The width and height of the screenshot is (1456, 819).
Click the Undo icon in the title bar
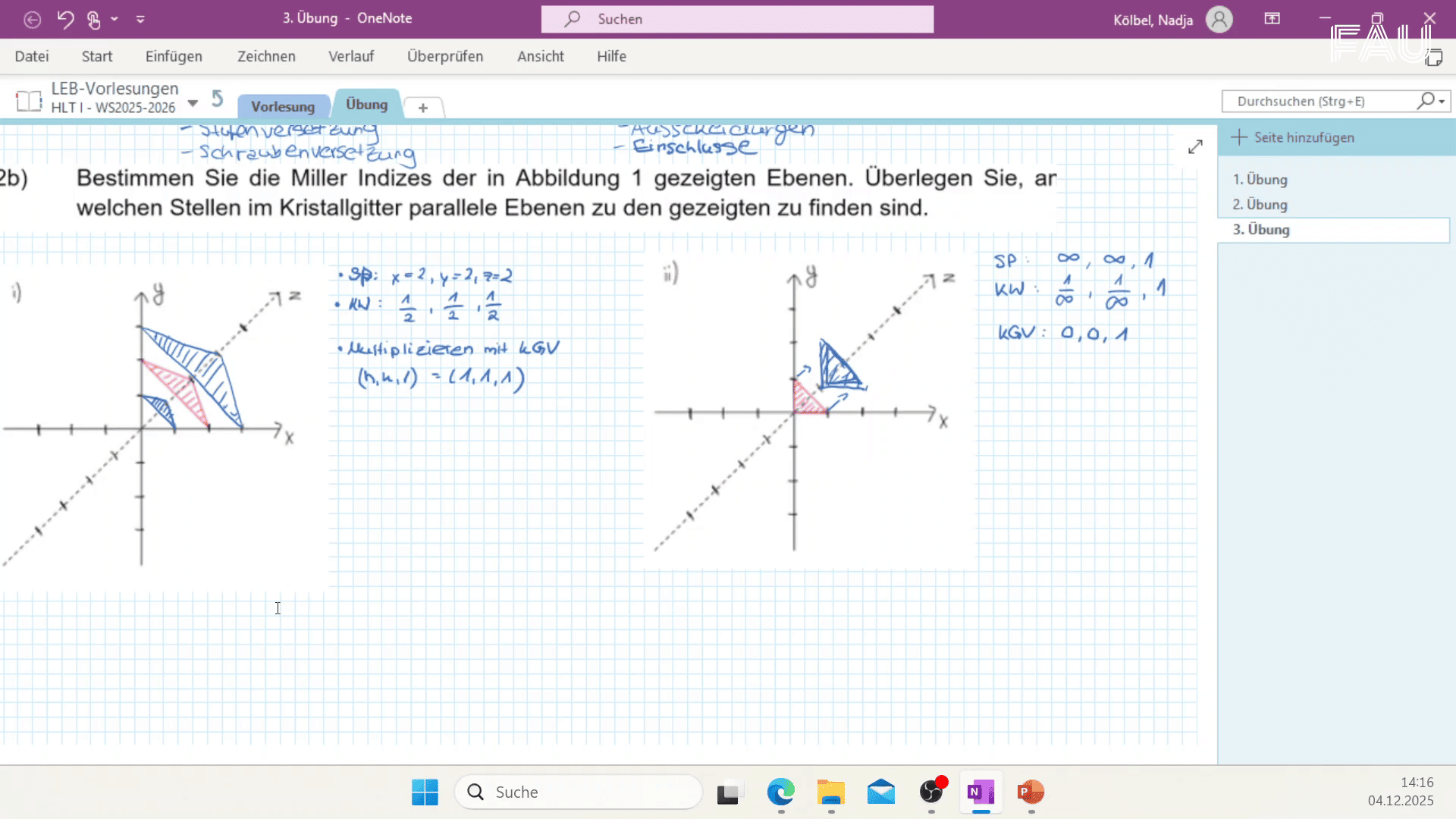click(x=66, y=19)
